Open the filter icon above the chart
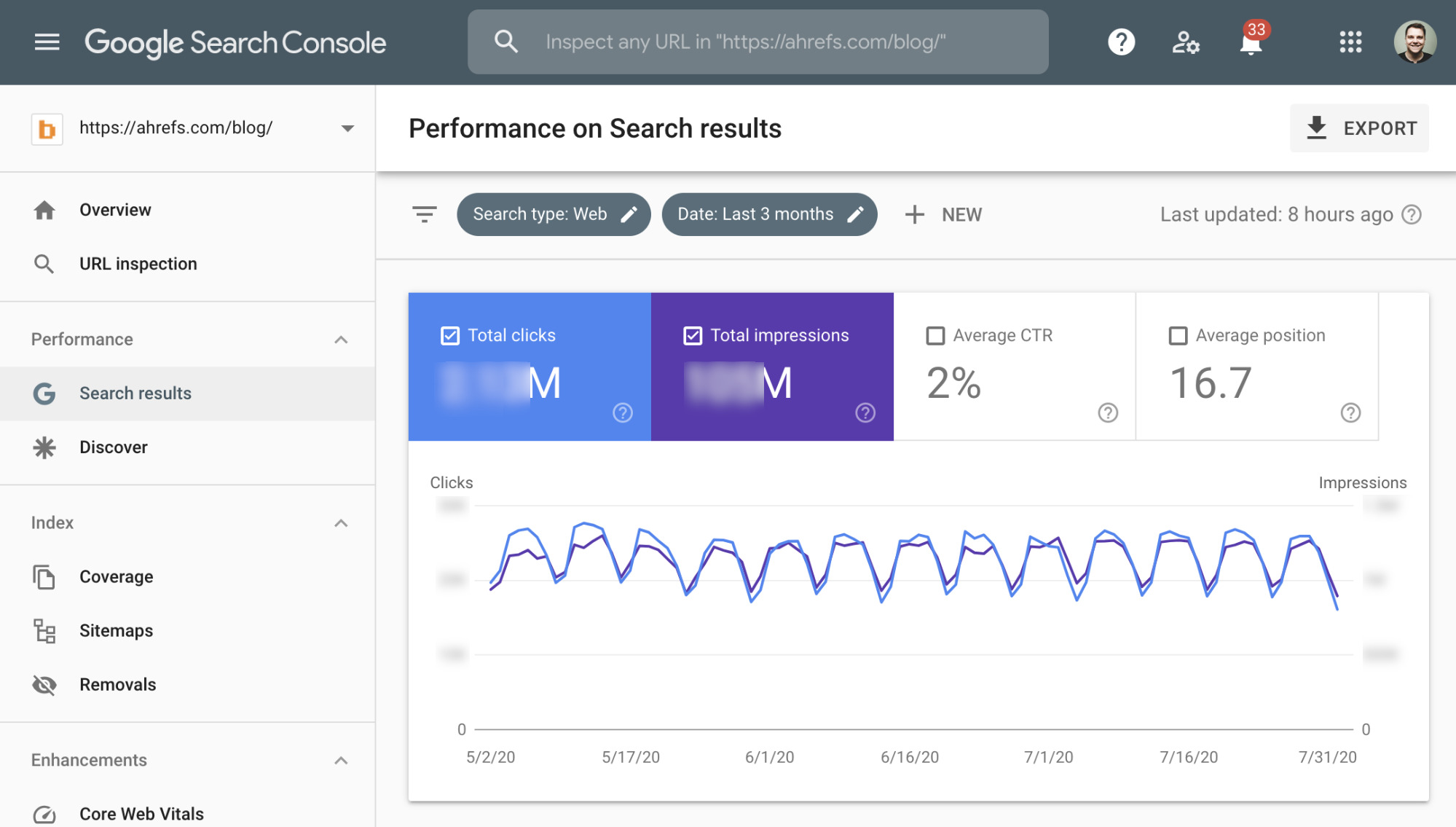The image size is (1456, 827). 424,213
